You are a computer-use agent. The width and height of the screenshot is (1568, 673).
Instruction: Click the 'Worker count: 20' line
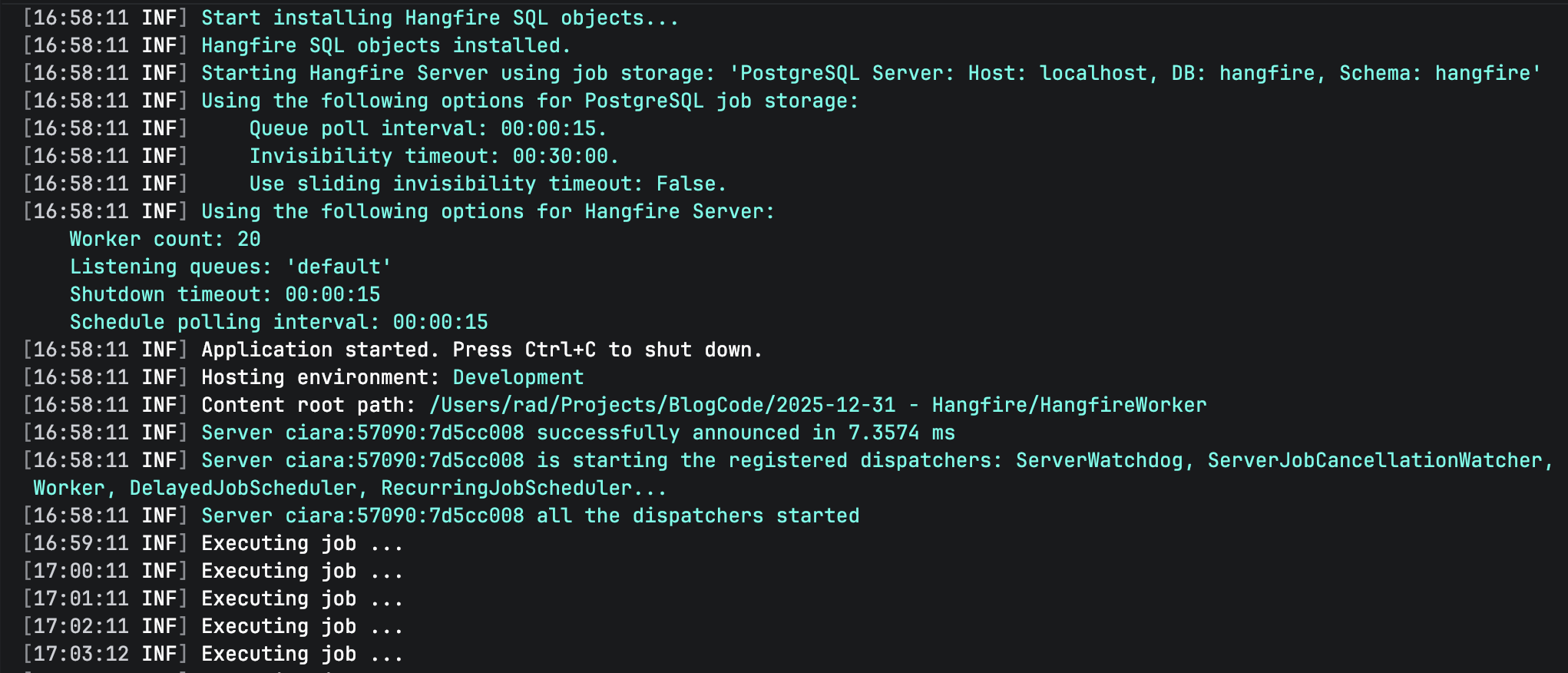pos(165,239)
